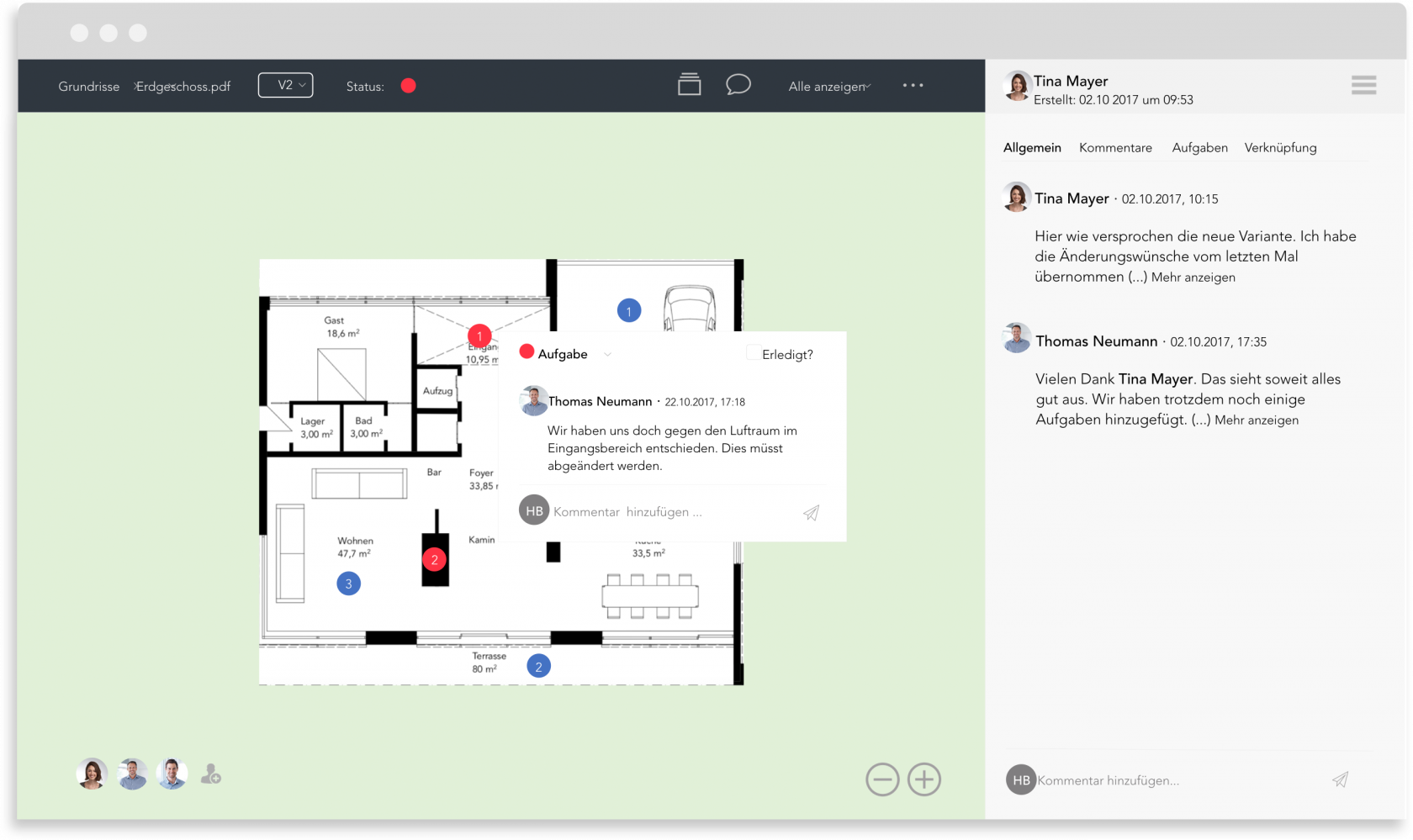Screen dimensions: 1413x840
Task: Select blue comment marker 2 on Terrasse
Action: [x=539, y=667]
